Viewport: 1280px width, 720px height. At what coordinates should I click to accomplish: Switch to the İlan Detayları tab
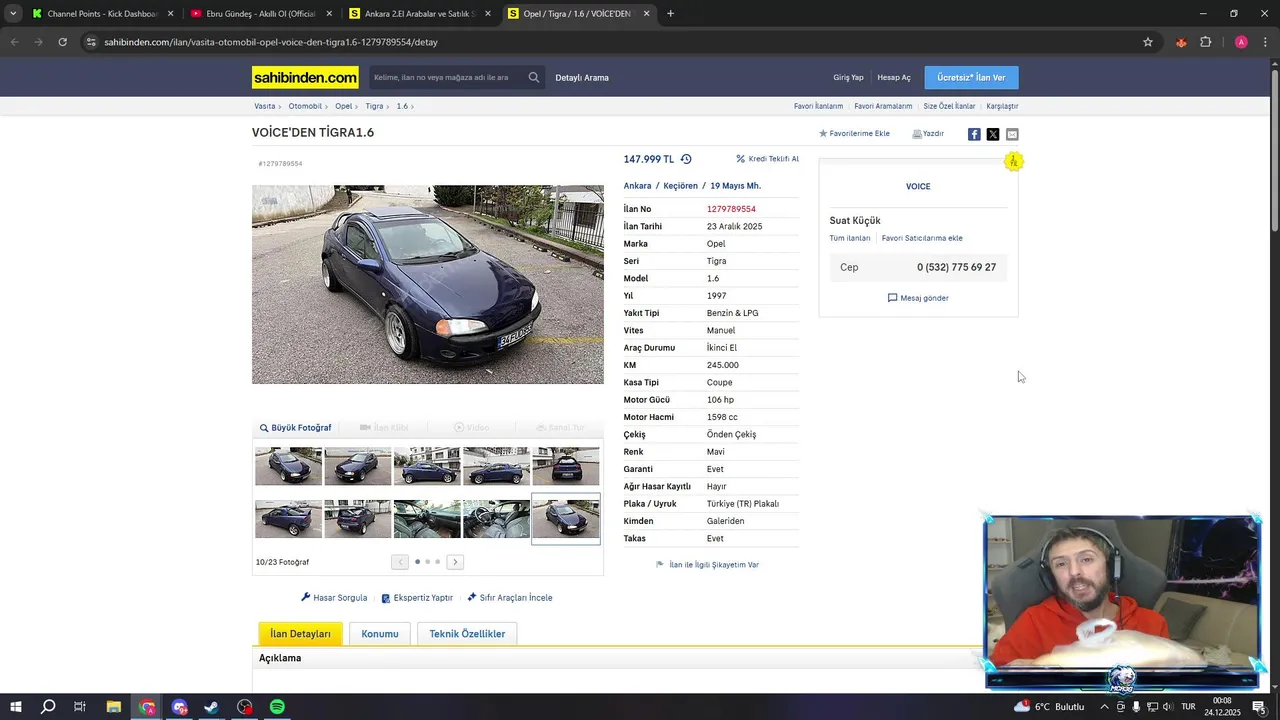(x=300, y=634)
